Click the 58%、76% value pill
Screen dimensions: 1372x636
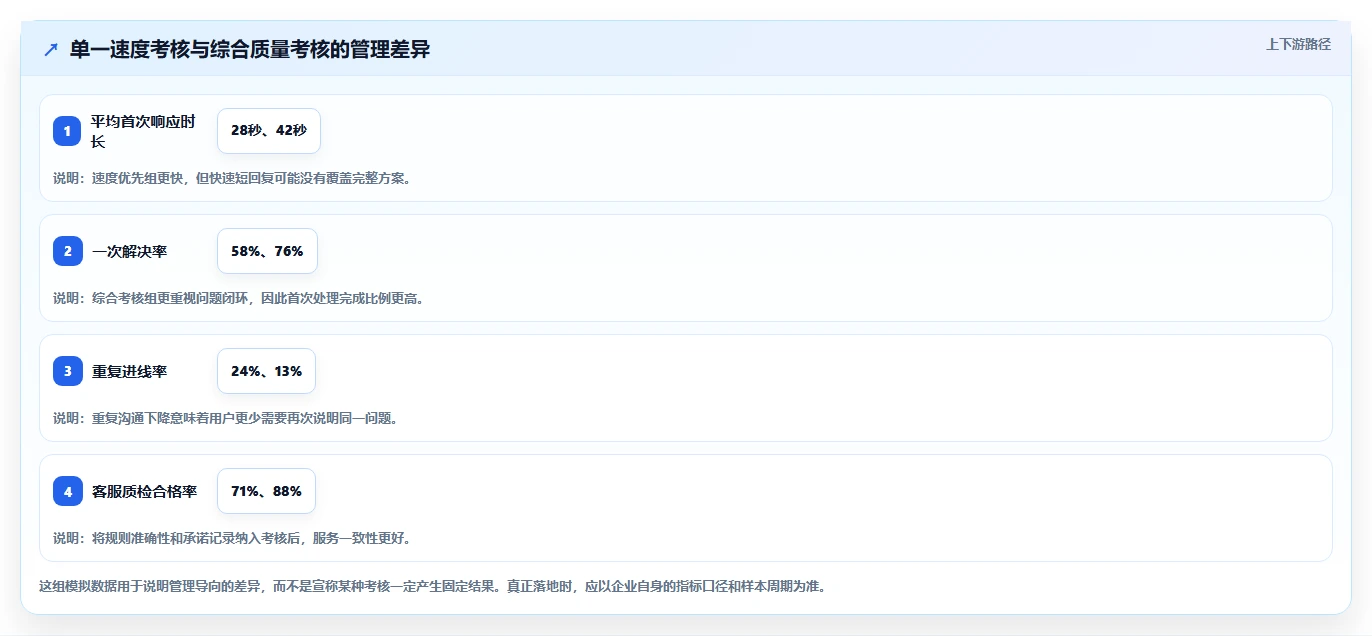pos(267,251)
